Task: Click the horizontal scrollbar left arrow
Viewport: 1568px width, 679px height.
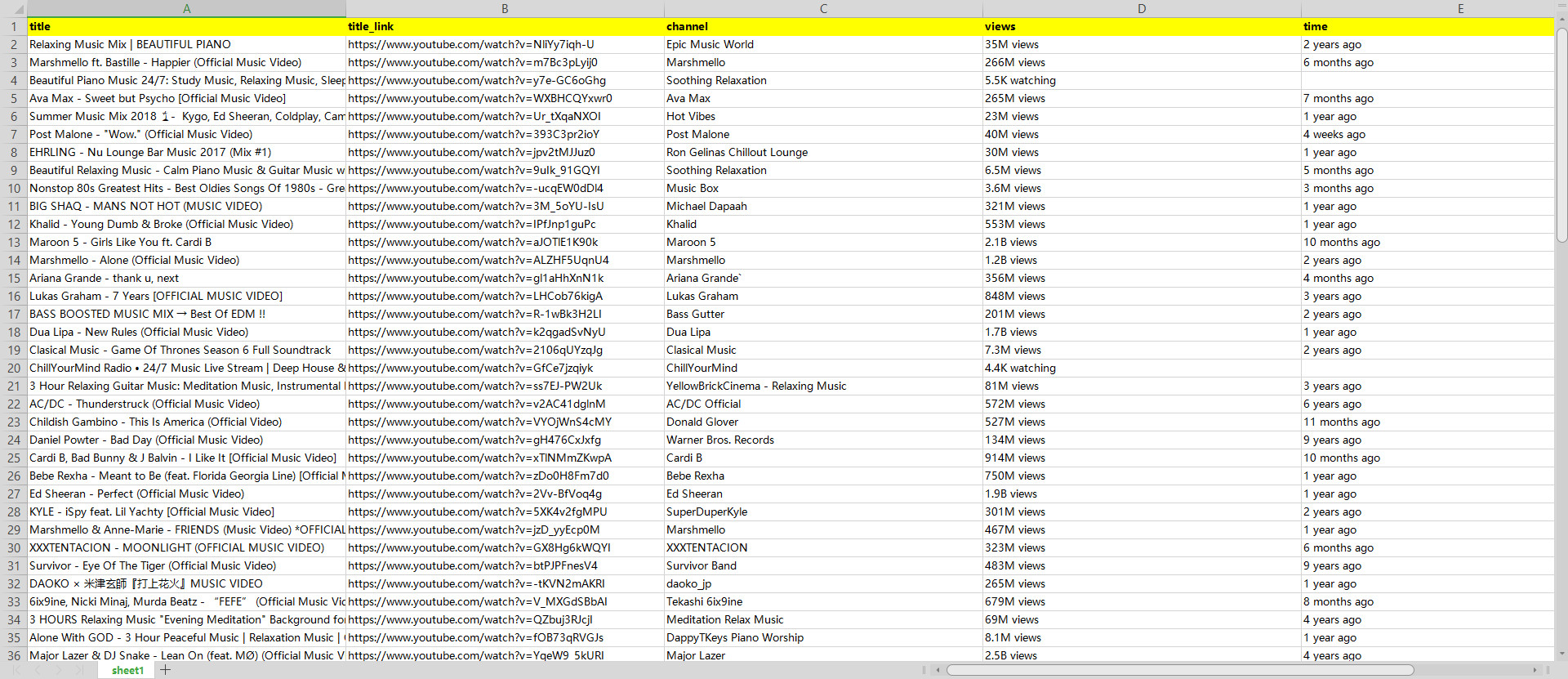Action: tap(938, 670)
